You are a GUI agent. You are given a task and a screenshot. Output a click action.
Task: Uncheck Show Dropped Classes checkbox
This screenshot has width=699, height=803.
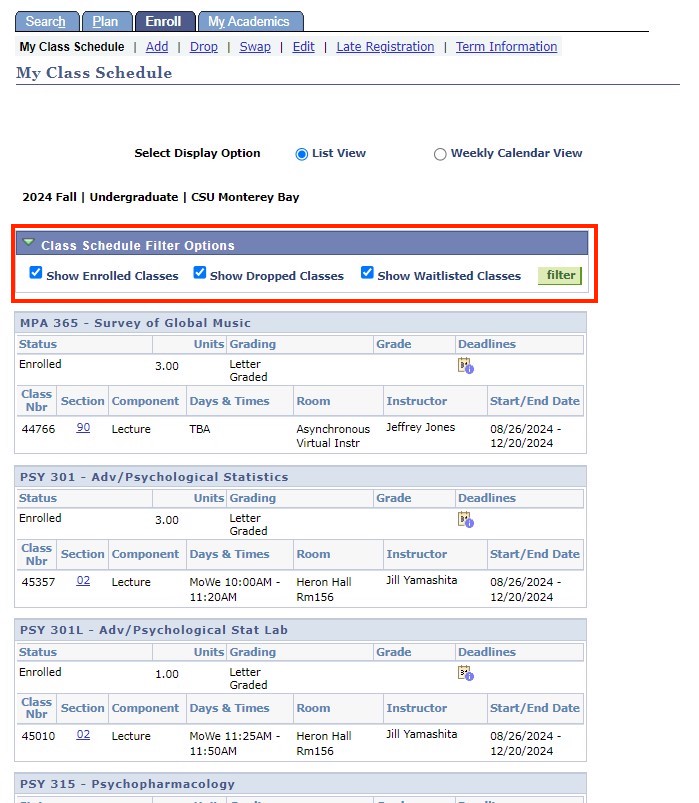[200, 273]
